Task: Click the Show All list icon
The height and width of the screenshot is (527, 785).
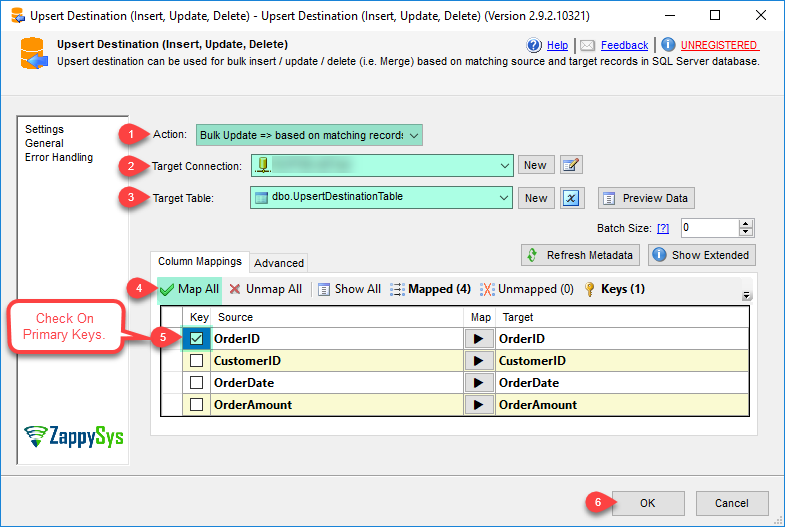Action: coord(324,289)
